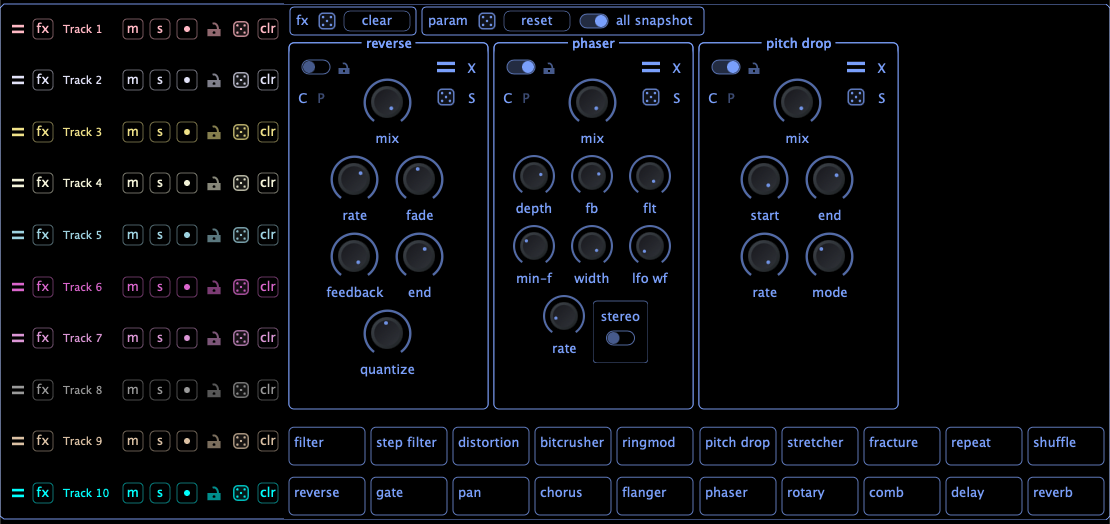This screenshot has width=1110, height=524.
Task: Disable the pitch drop power switch
Action: tap(726, 67)
